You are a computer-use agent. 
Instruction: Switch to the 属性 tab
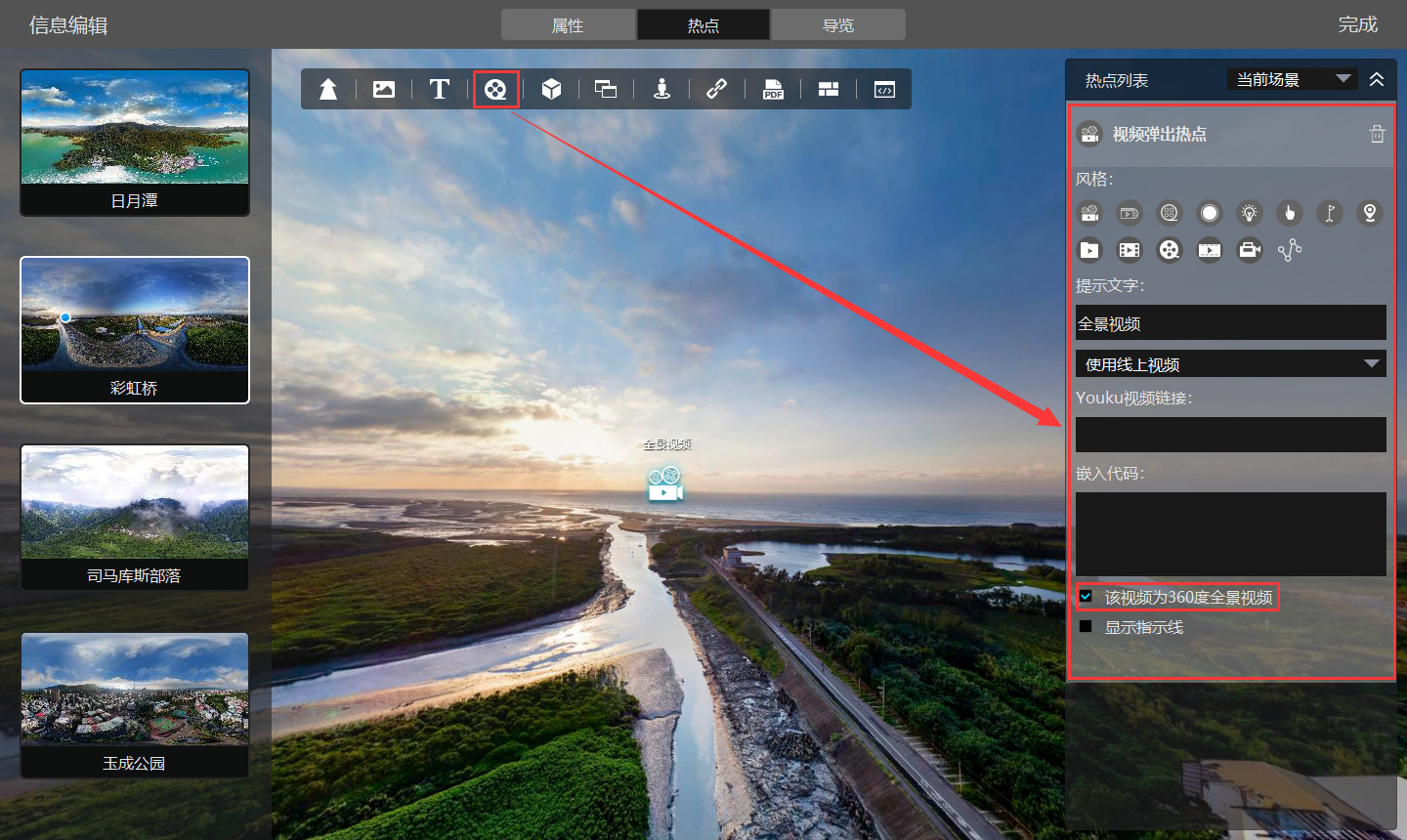568,25
